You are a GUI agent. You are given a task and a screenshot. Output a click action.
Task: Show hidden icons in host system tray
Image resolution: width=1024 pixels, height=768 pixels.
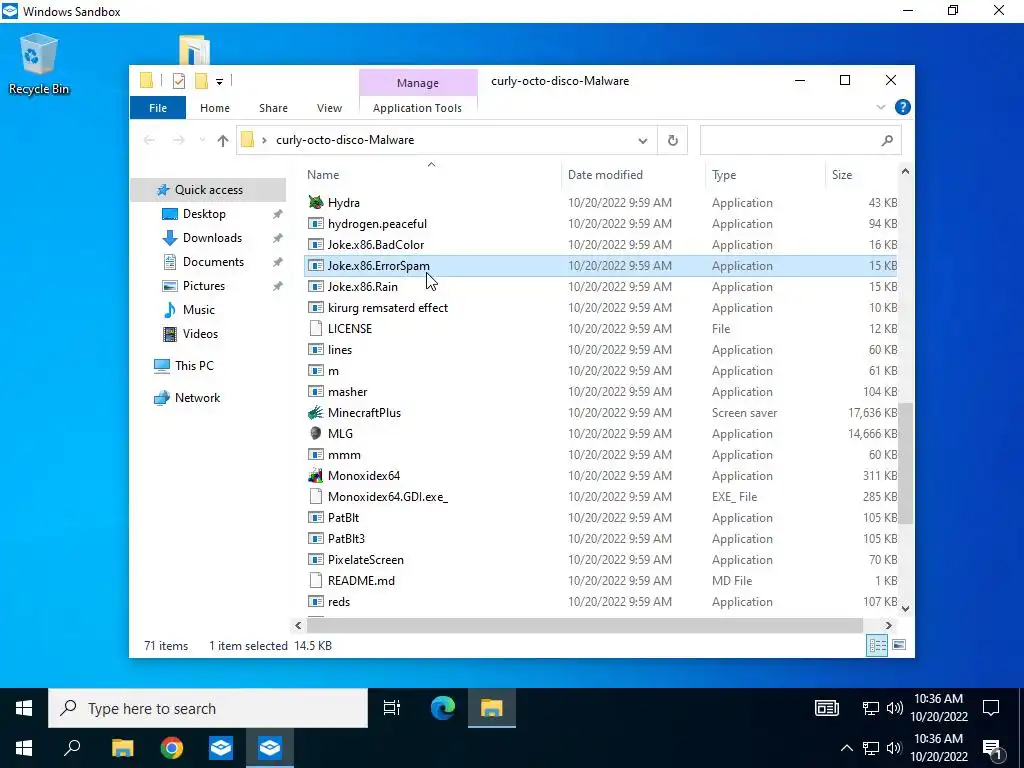tap(846, 748)
